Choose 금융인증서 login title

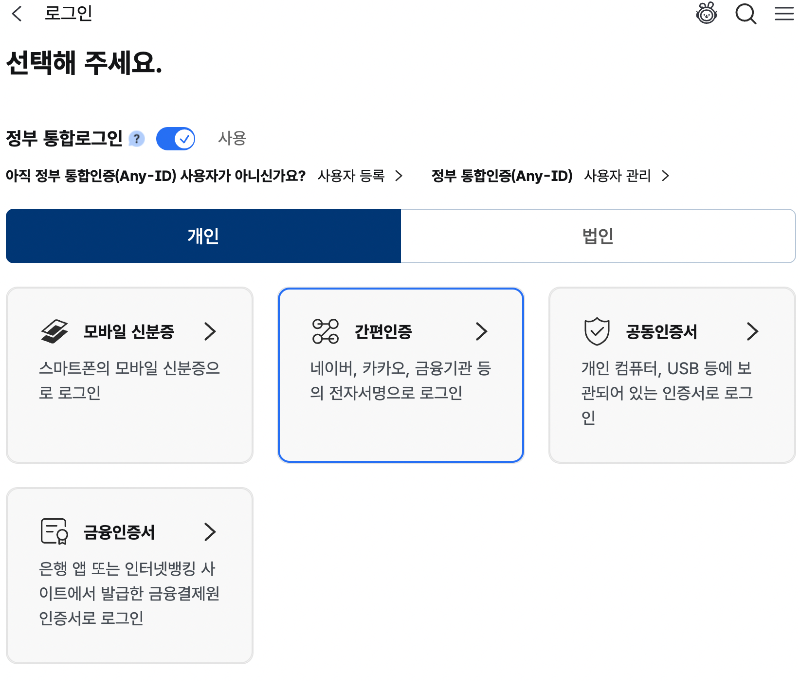pos(119,532)
